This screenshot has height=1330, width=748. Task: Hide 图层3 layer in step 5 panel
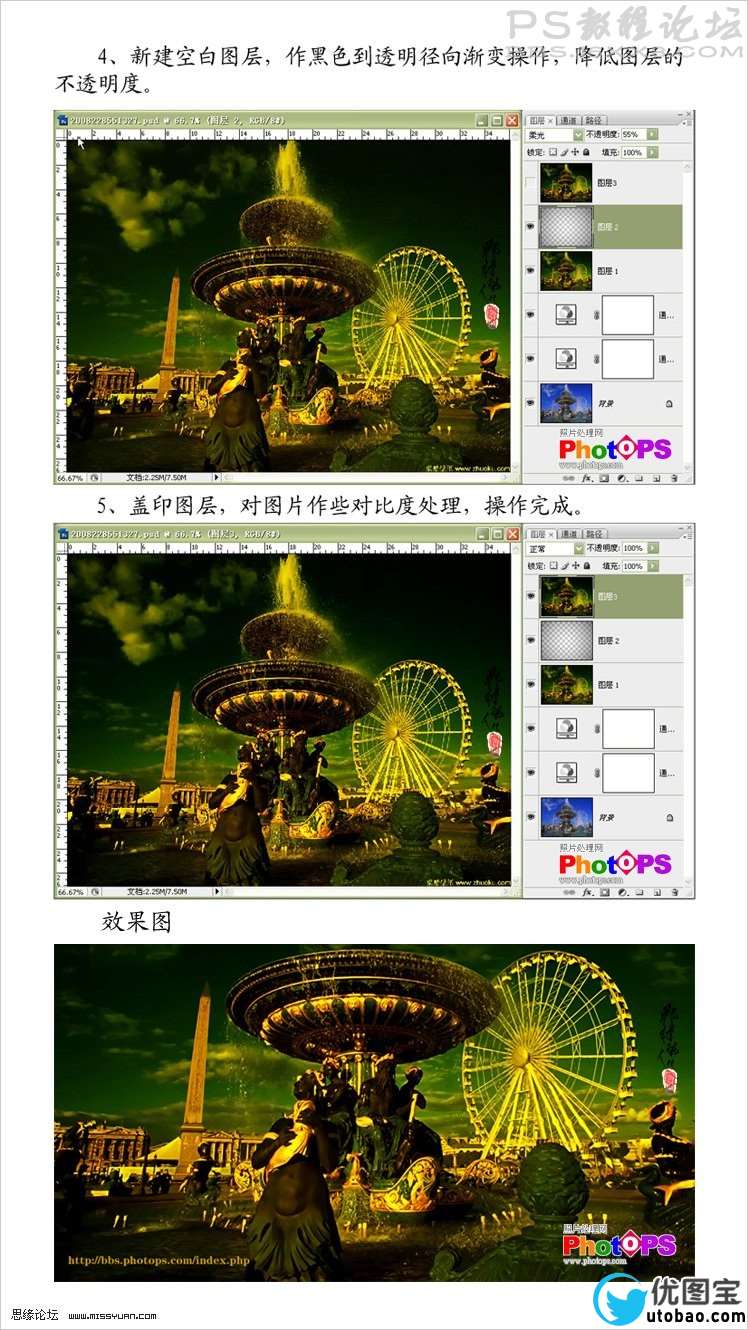pyautogui.click(x=531, y=596)
